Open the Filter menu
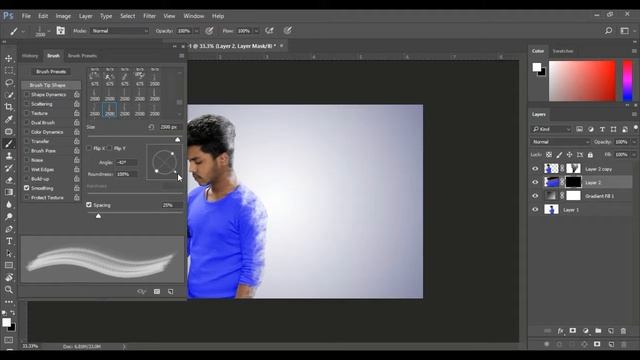Viewport: 640px width, 360px height. click(x=149, y=16)
